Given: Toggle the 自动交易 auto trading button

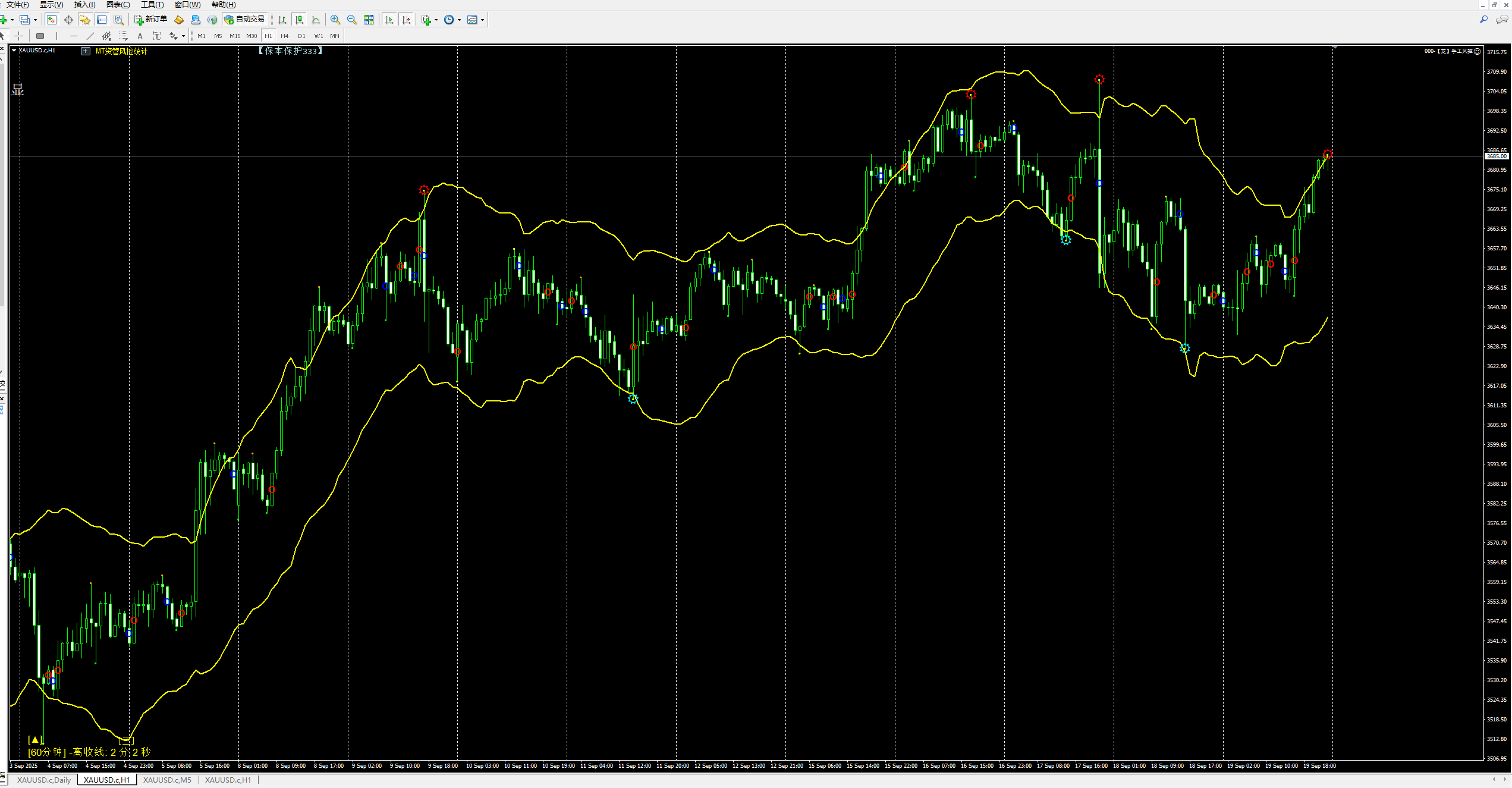Looking at the screenshot, I should point(244,20).
